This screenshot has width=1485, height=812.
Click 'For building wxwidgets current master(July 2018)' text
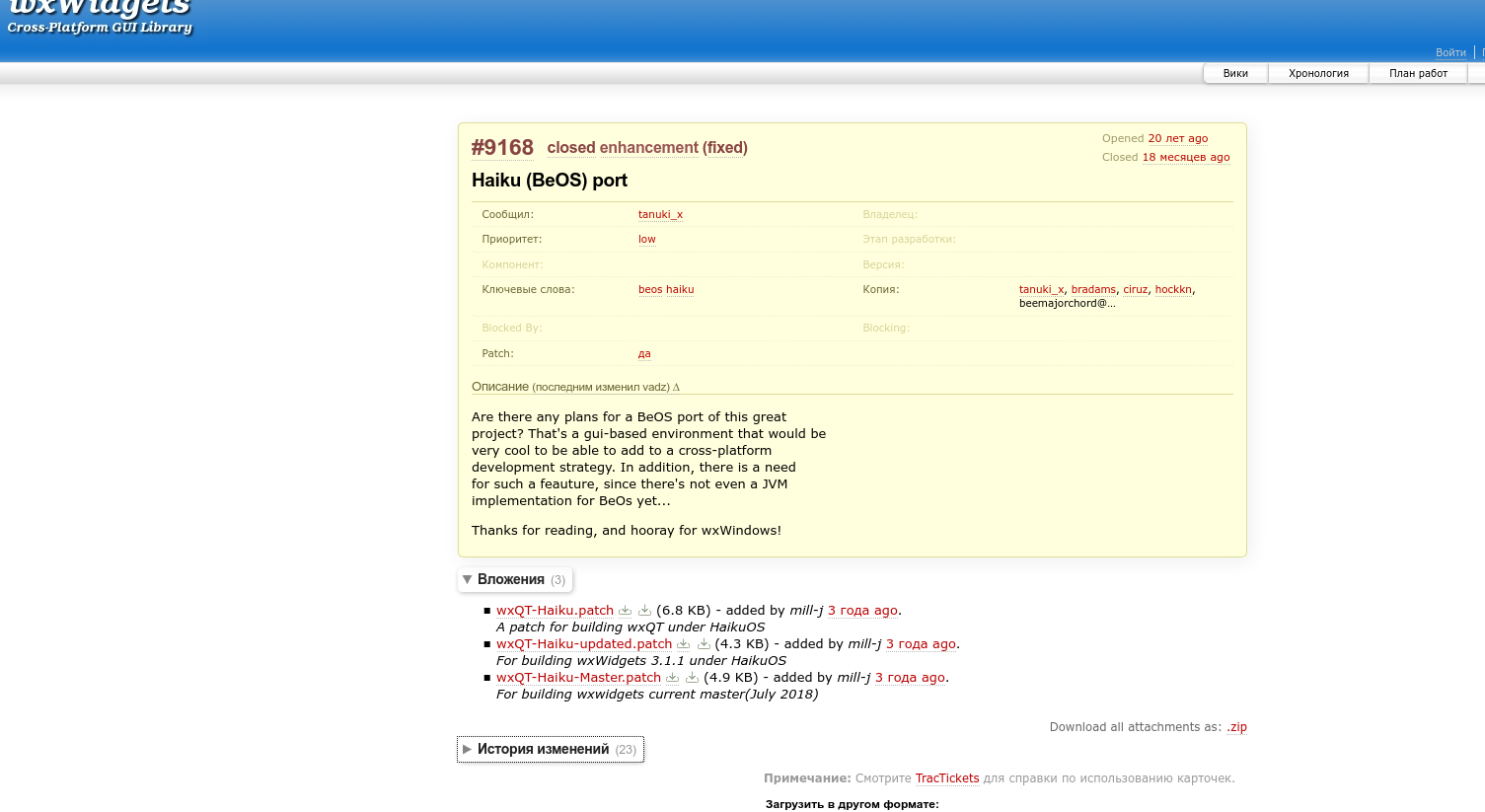tap(657, 695)
